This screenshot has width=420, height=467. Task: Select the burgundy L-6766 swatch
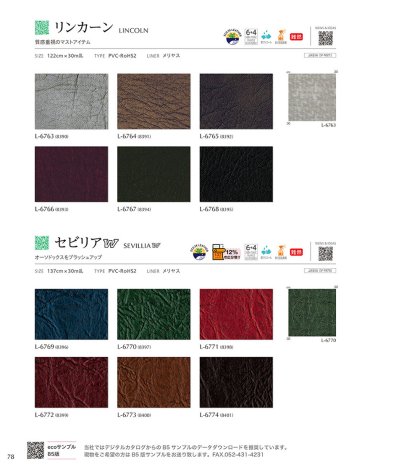point(71,174)
